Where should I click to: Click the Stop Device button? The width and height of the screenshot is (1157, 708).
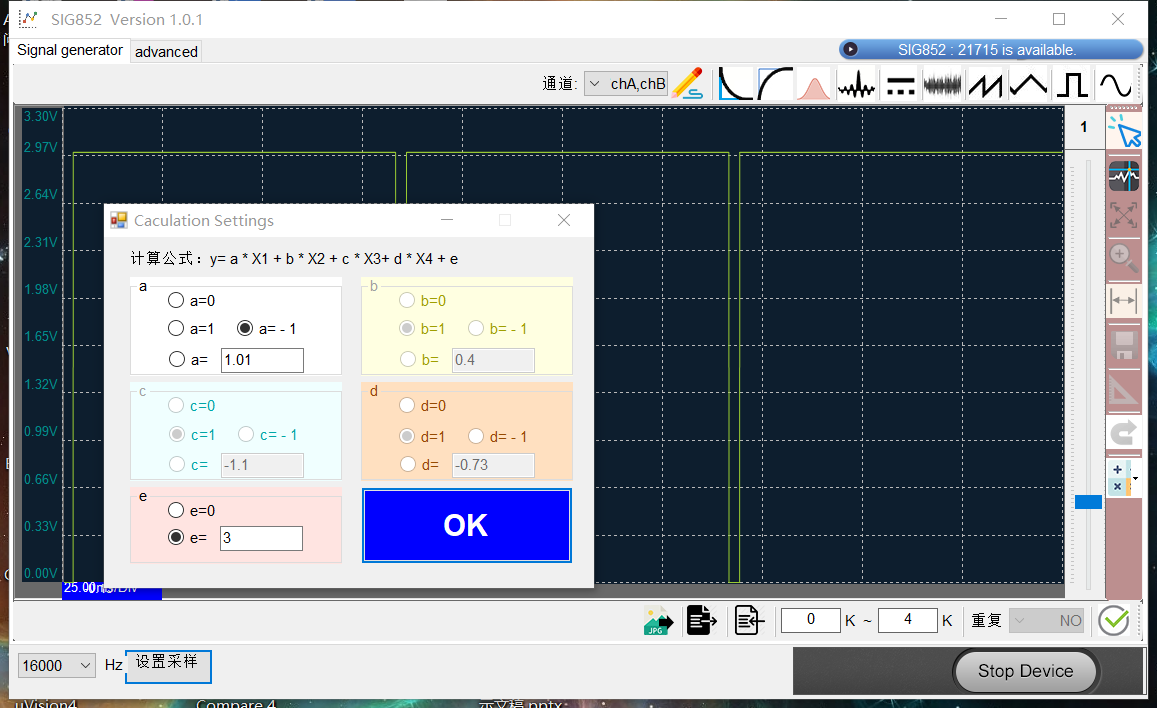(1026, 671)
